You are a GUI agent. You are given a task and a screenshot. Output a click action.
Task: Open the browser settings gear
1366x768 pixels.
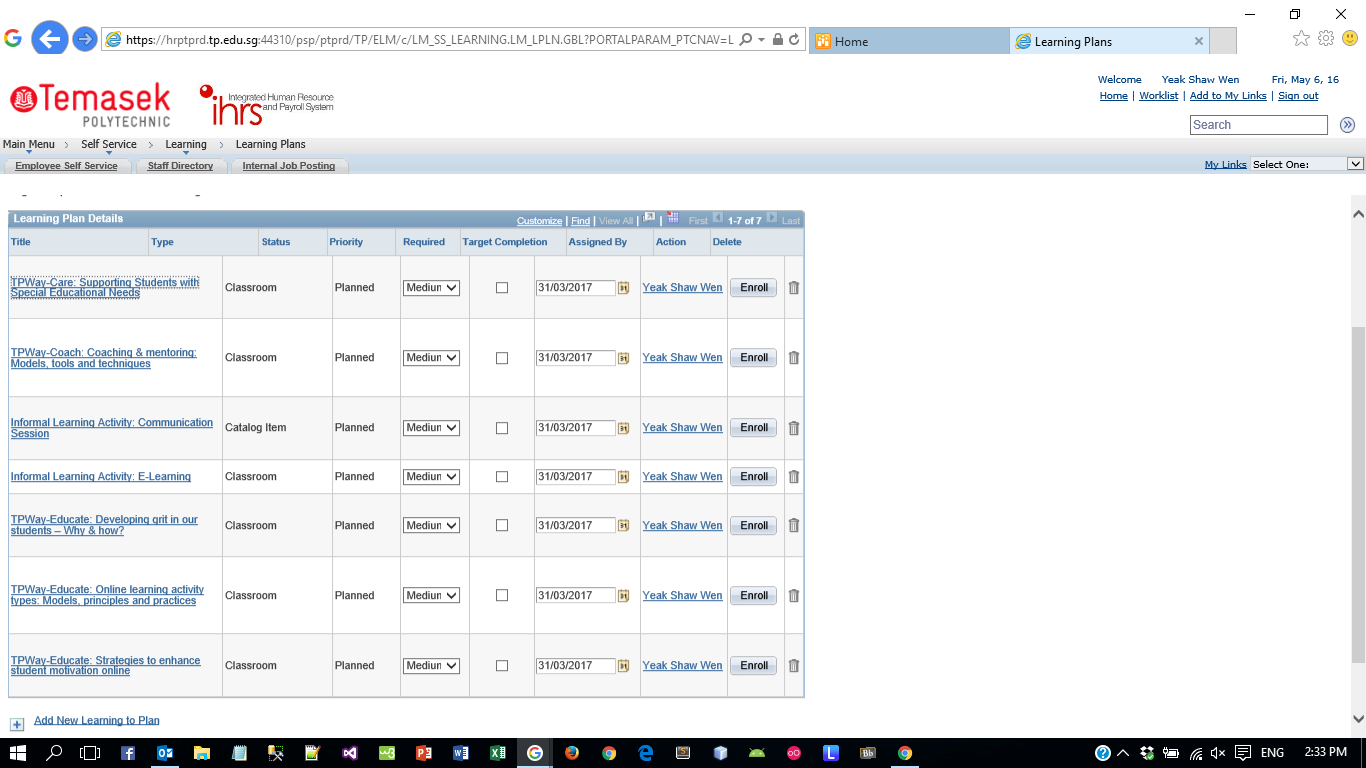1326,38
